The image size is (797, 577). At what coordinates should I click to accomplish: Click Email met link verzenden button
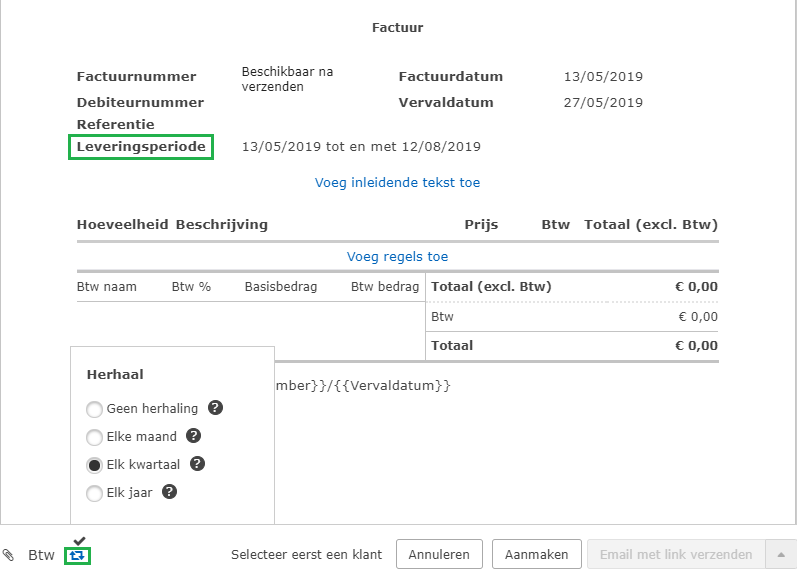click(x=675, y=554)
